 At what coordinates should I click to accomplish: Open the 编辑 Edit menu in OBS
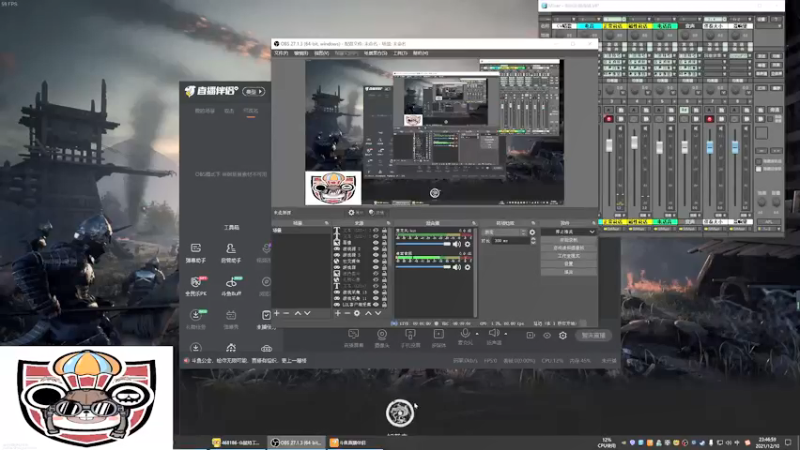tap(301, 53)
